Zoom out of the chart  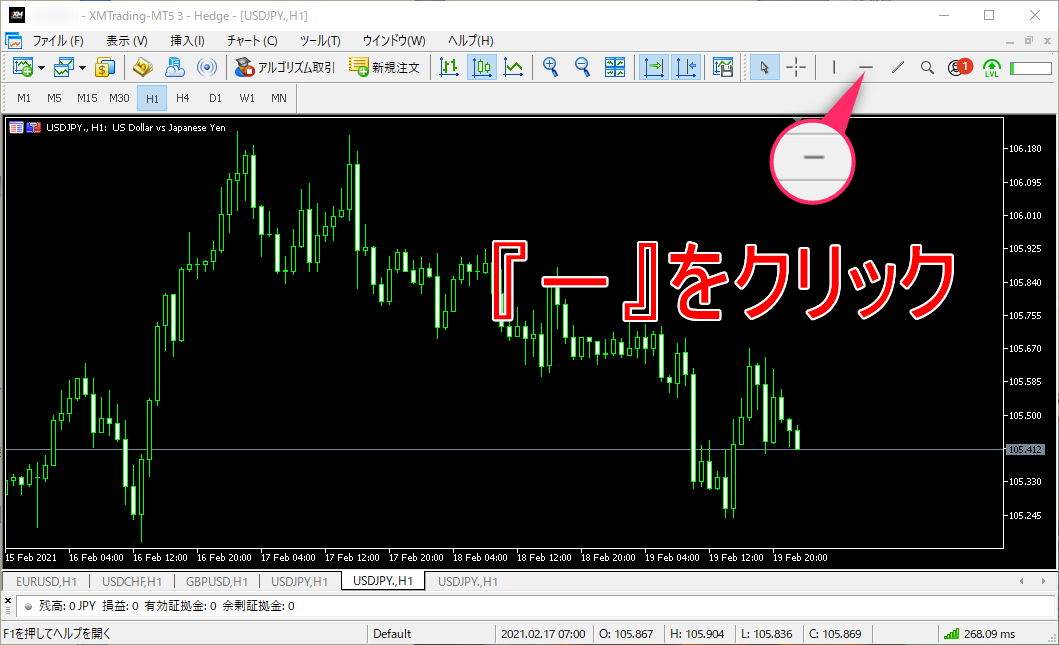[582, 68]
